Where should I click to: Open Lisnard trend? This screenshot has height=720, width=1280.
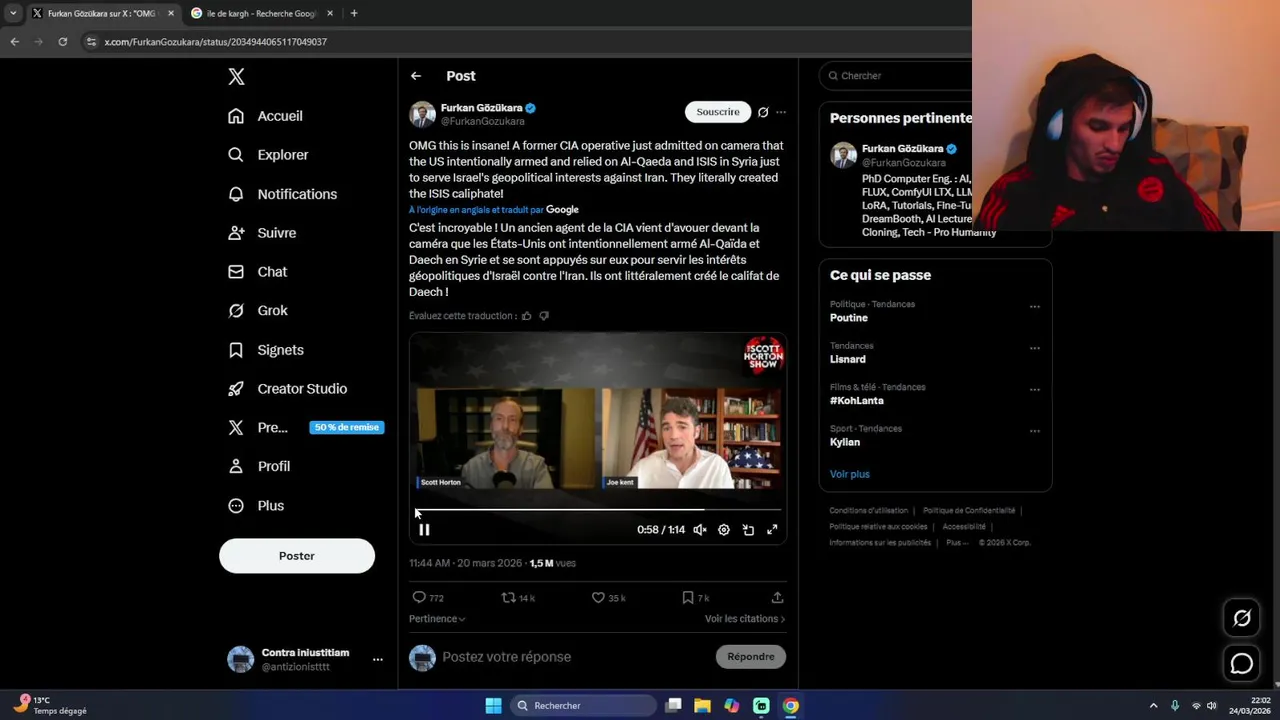pos(848,359)
